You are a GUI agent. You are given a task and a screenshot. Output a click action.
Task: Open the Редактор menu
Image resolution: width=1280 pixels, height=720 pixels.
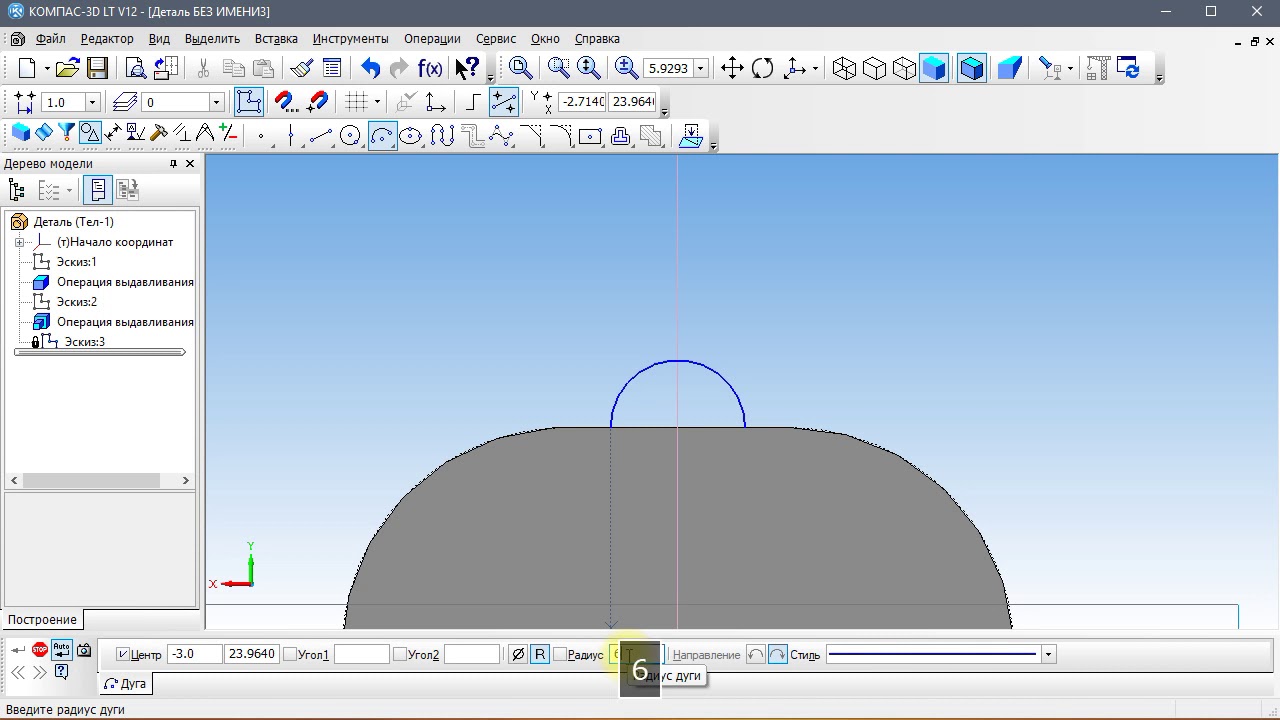coord(107,39)
